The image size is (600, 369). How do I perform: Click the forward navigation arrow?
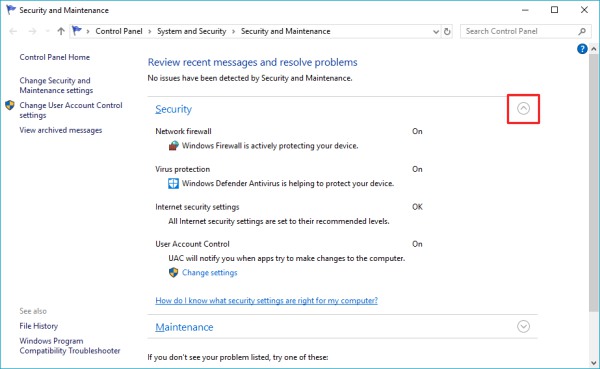pos(33,31)
